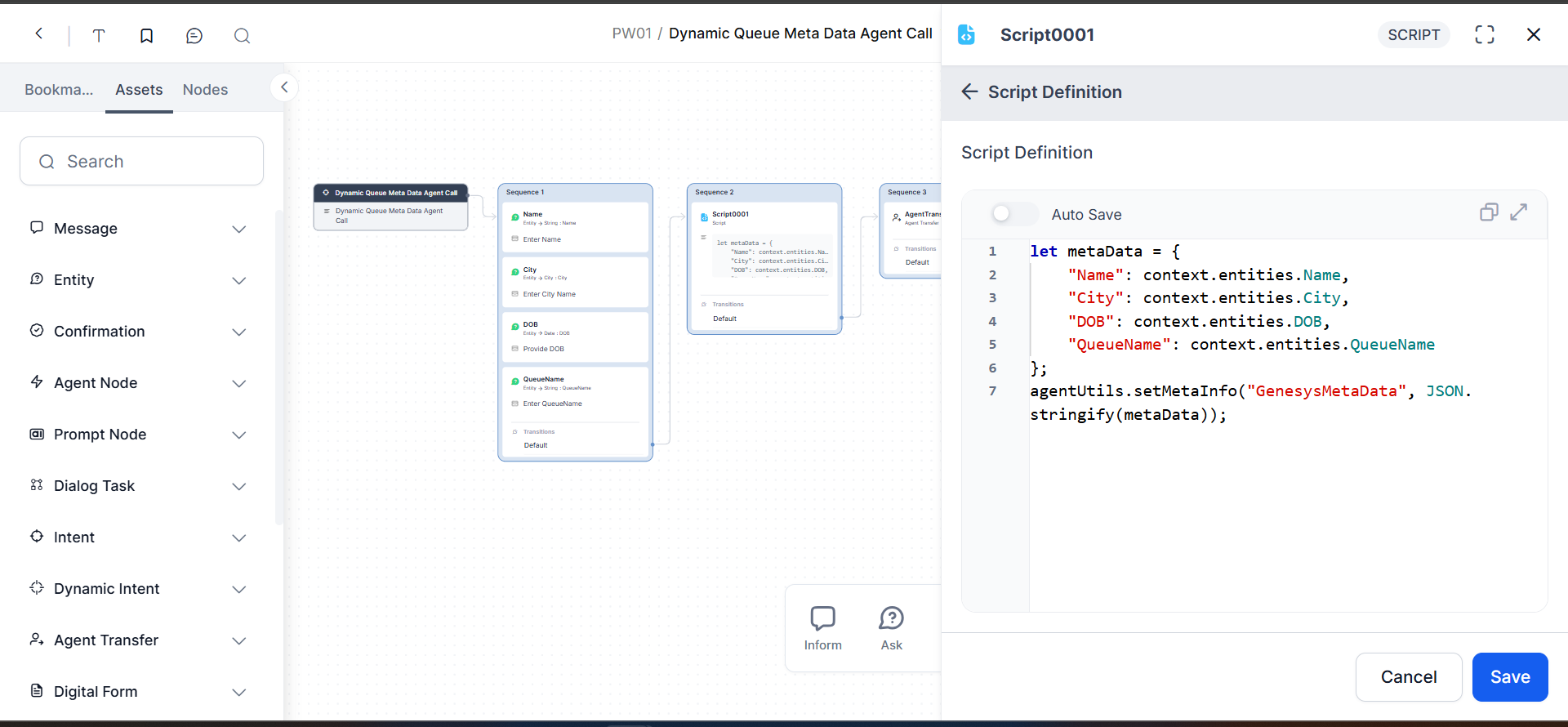Click the magnifier search icon in toolbar
Viewport: 1568px width, 727px height.
point(242,35)
